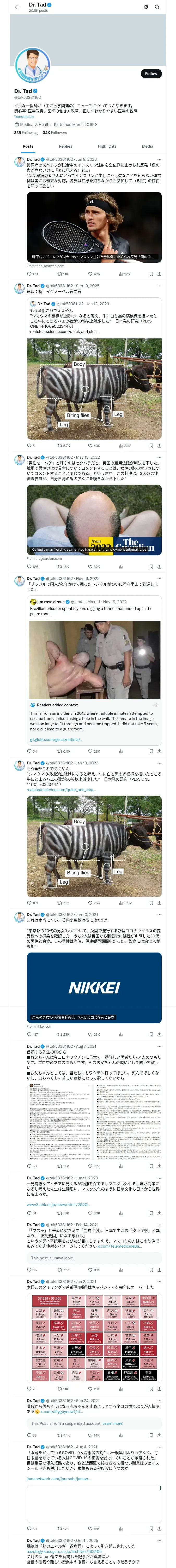Click the Translate bio link
The width and height of the screenshot is (176, 1568).
(x=24, y=116)
